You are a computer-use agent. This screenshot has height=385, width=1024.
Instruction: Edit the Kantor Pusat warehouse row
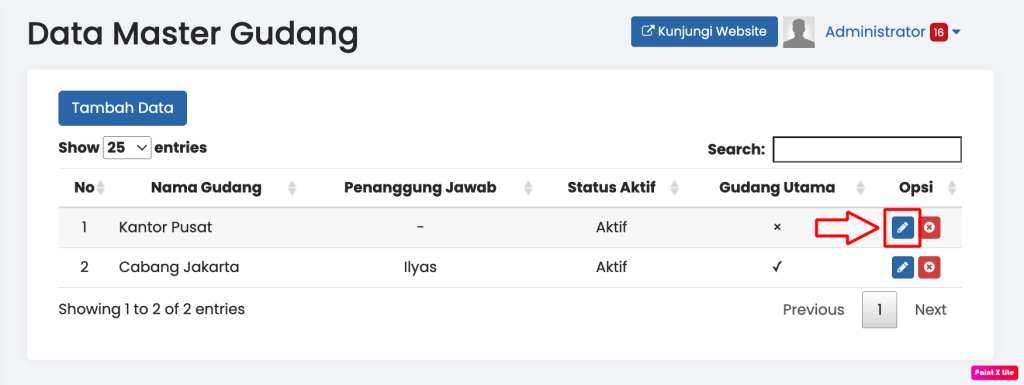point(903,228)
